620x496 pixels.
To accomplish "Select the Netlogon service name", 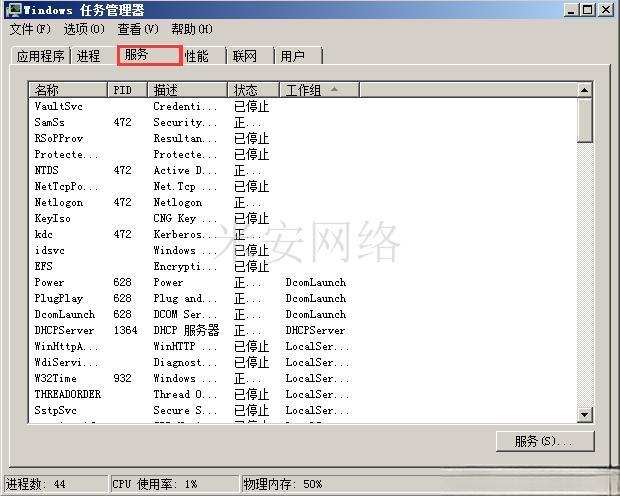I will 59,203.
